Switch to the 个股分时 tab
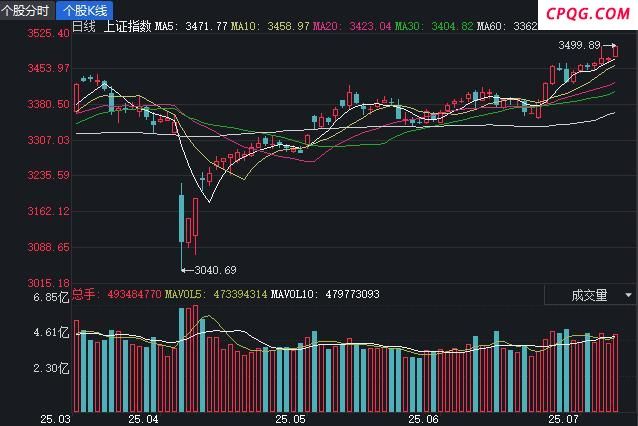This screenshot has width=638, height=426. [26, 10]
